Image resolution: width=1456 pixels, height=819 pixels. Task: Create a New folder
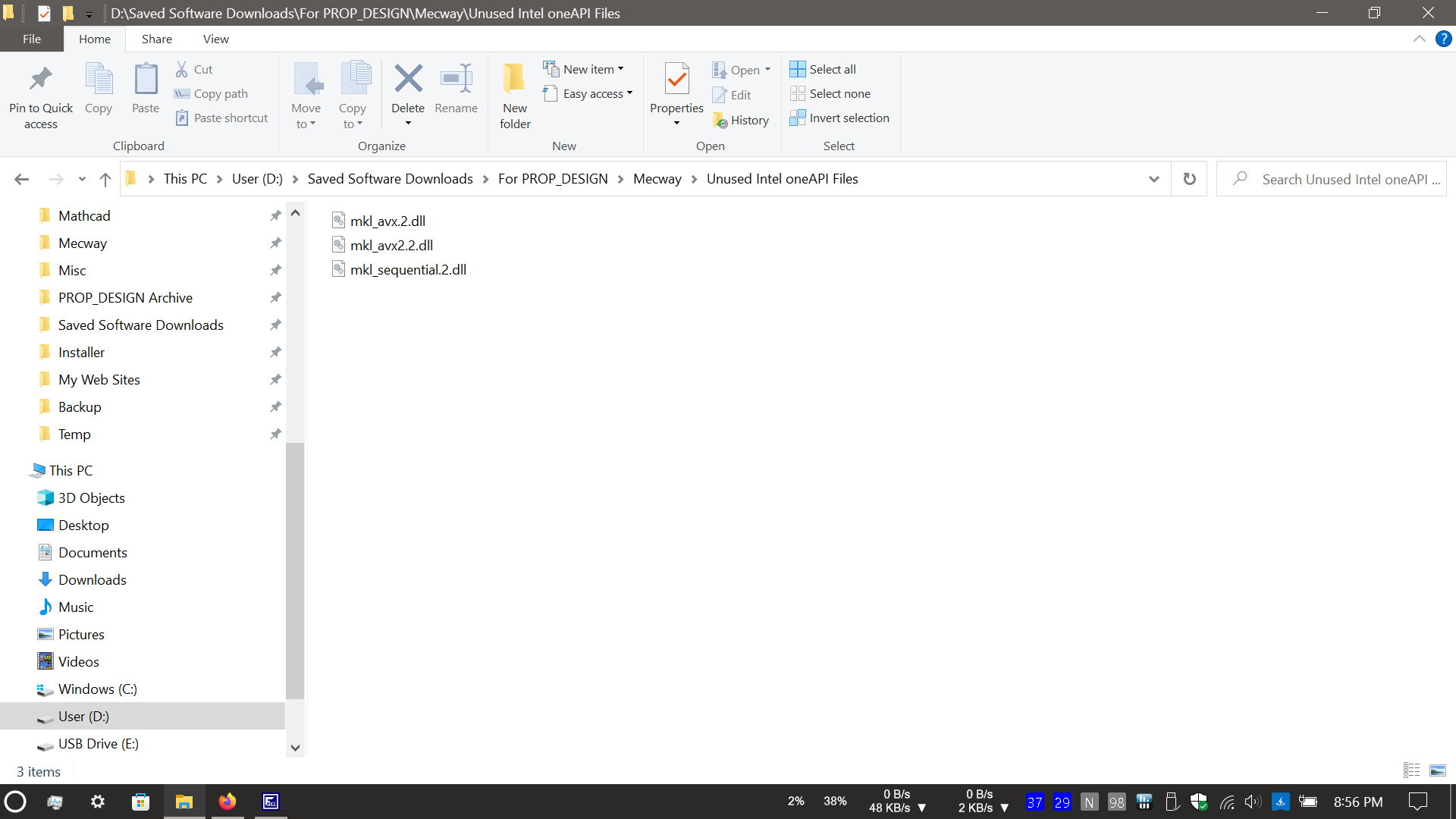[x=515, y=96]
